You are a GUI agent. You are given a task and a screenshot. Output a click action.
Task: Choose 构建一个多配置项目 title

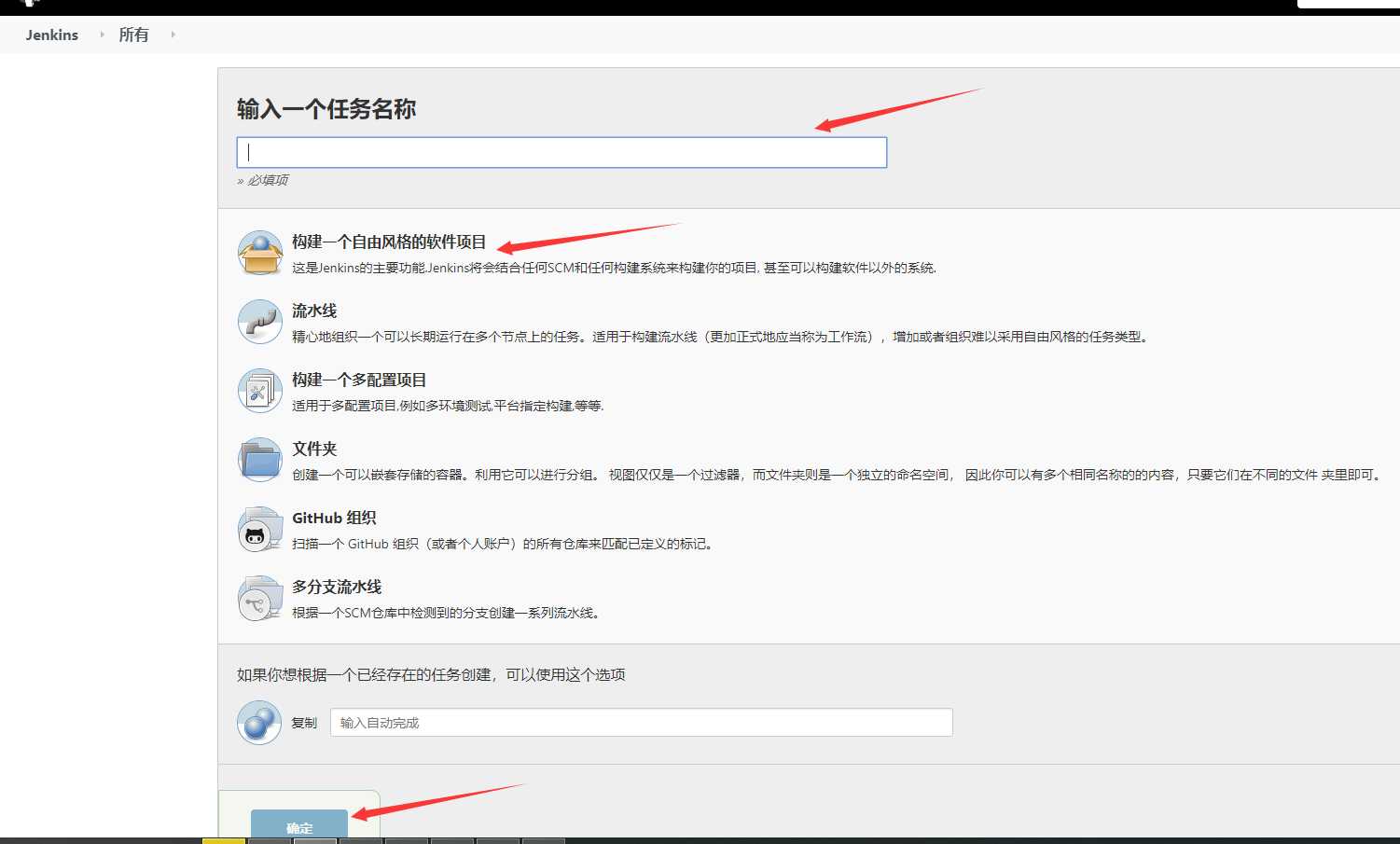click(x=359, y=380)
